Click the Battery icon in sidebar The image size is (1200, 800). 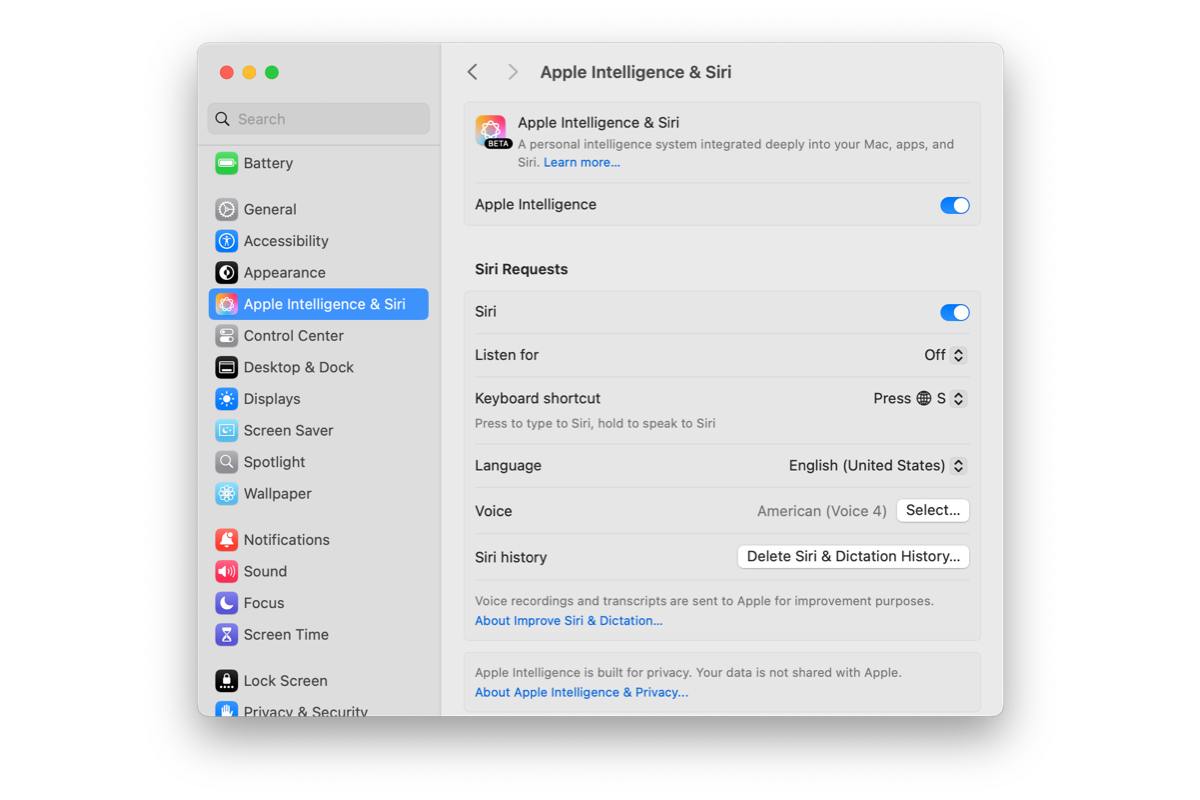[x=227, y=163]
